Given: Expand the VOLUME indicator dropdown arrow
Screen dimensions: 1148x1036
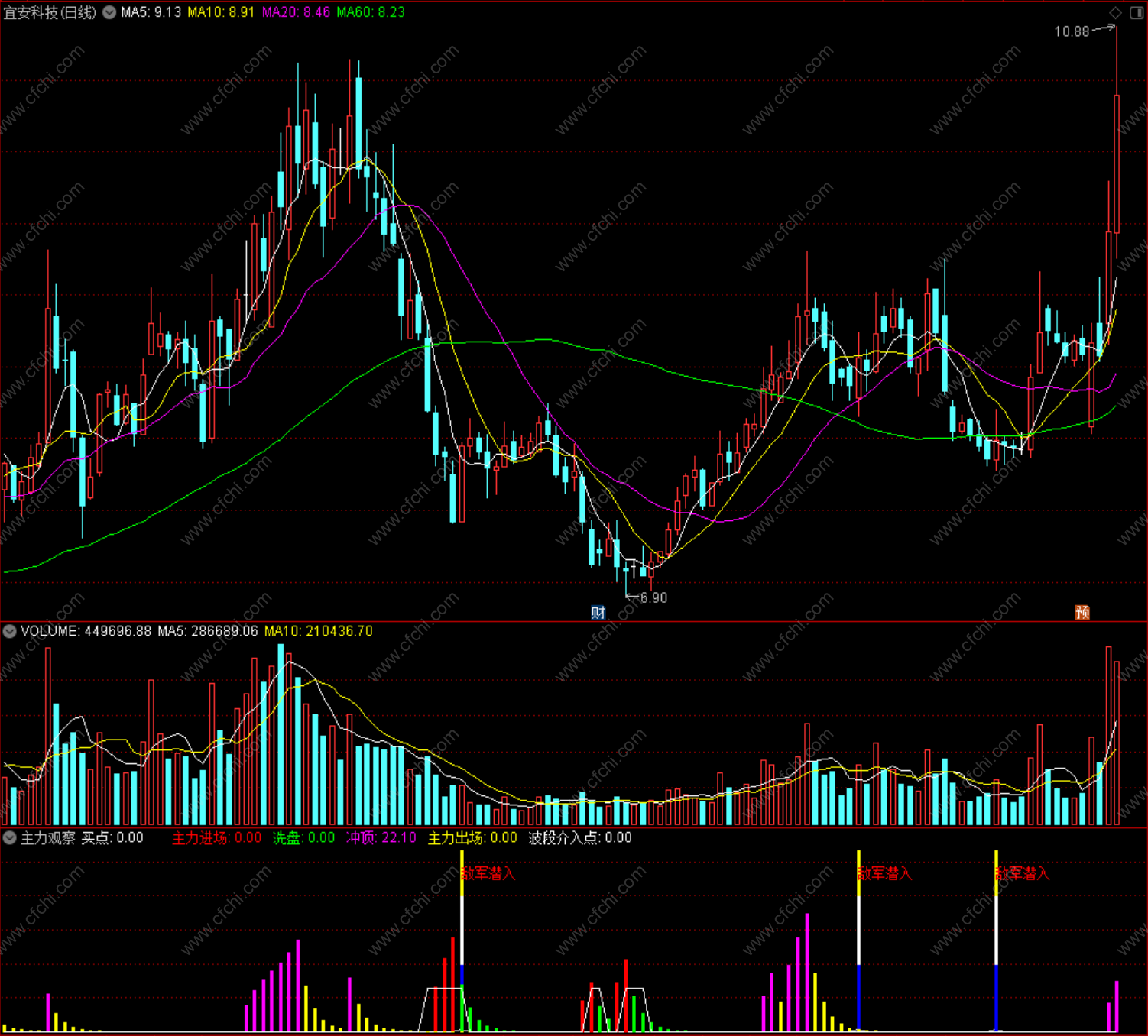Looking at the screenshot, I should pos(9,631).
